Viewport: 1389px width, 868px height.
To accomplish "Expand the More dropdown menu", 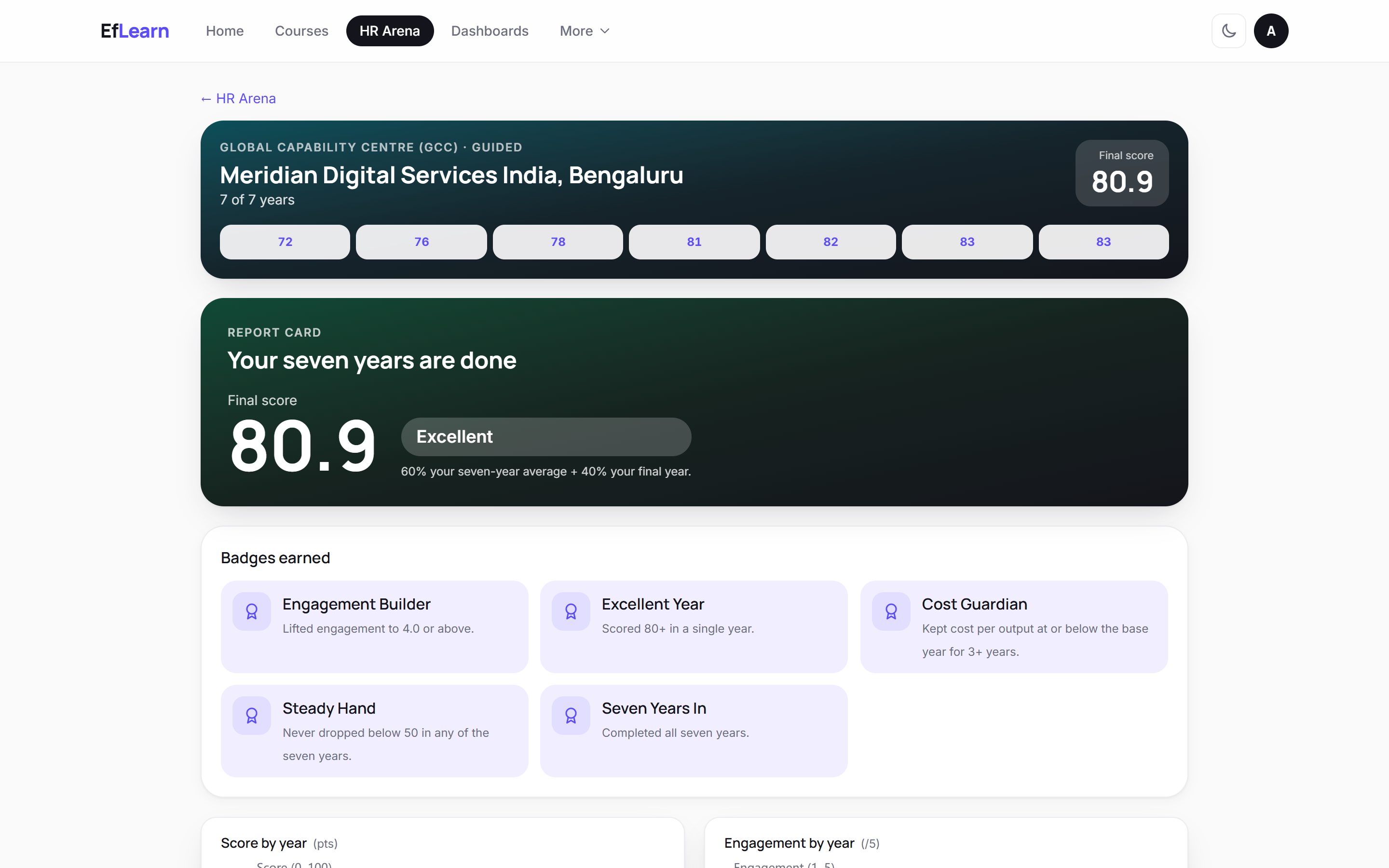I will click(x=585, y=31).
